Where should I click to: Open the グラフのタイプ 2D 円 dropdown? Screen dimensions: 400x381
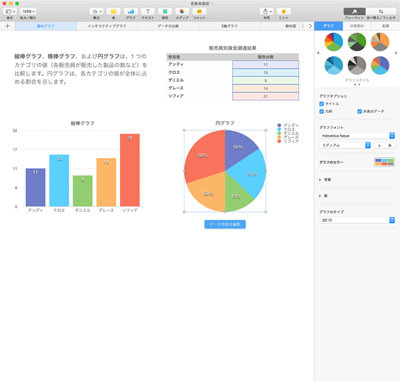357,220
